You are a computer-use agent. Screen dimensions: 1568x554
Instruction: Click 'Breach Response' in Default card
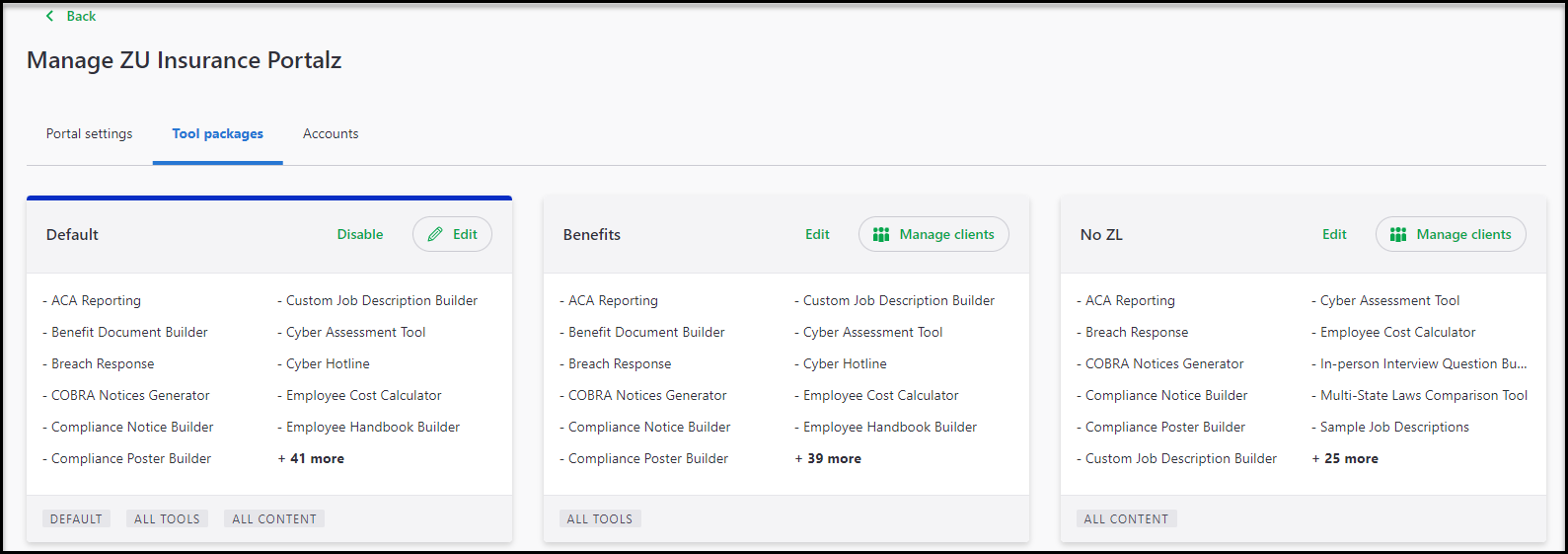tap(103, 363)
